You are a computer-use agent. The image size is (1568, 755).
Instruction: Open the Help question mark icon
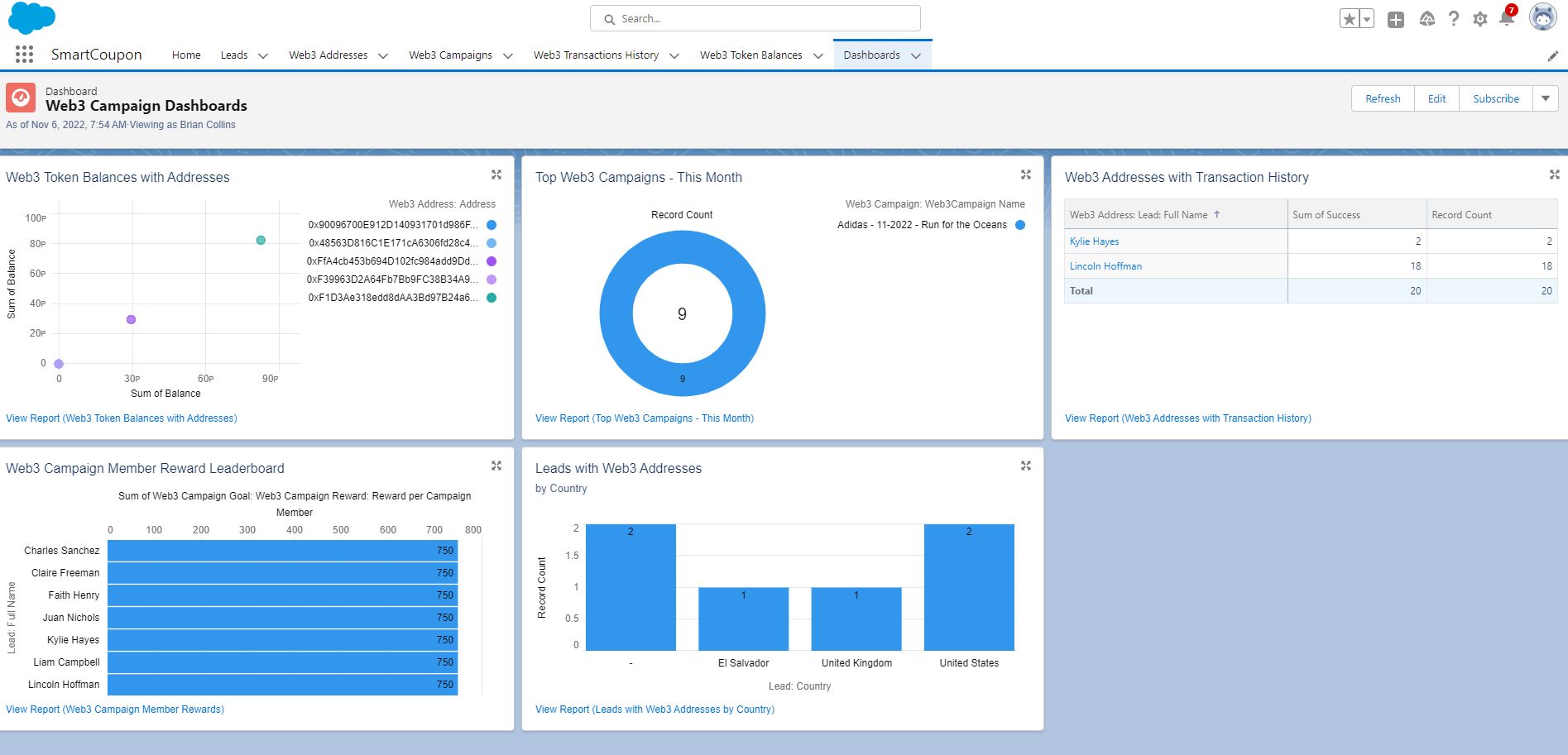[x=1454, y=18]
